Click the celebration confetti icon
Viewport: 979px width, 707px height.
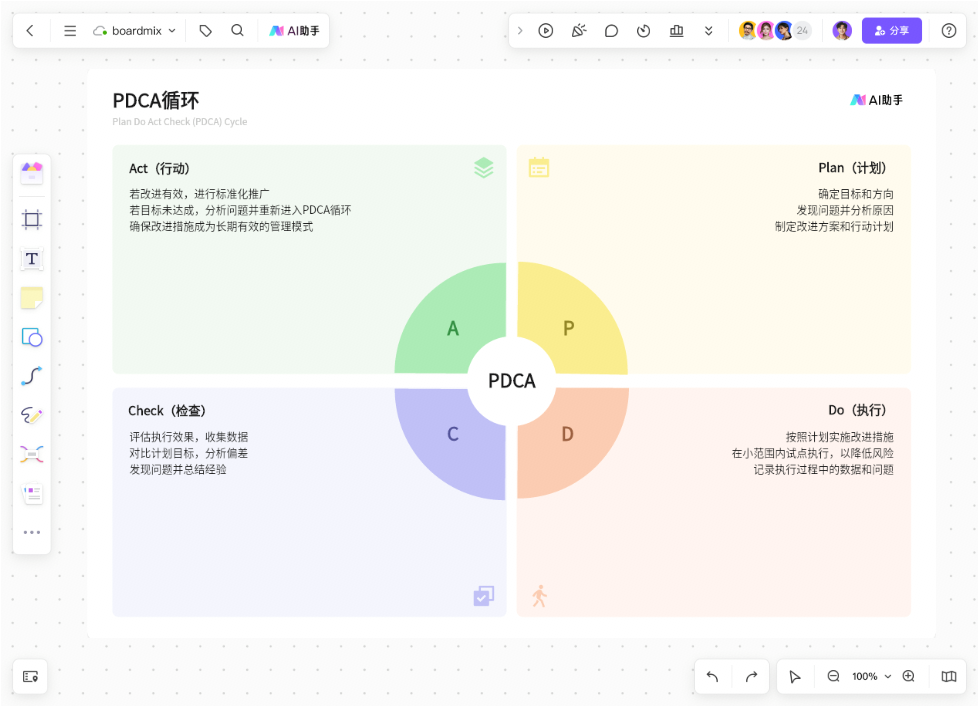pyautogui.click(x=579, y=31)
